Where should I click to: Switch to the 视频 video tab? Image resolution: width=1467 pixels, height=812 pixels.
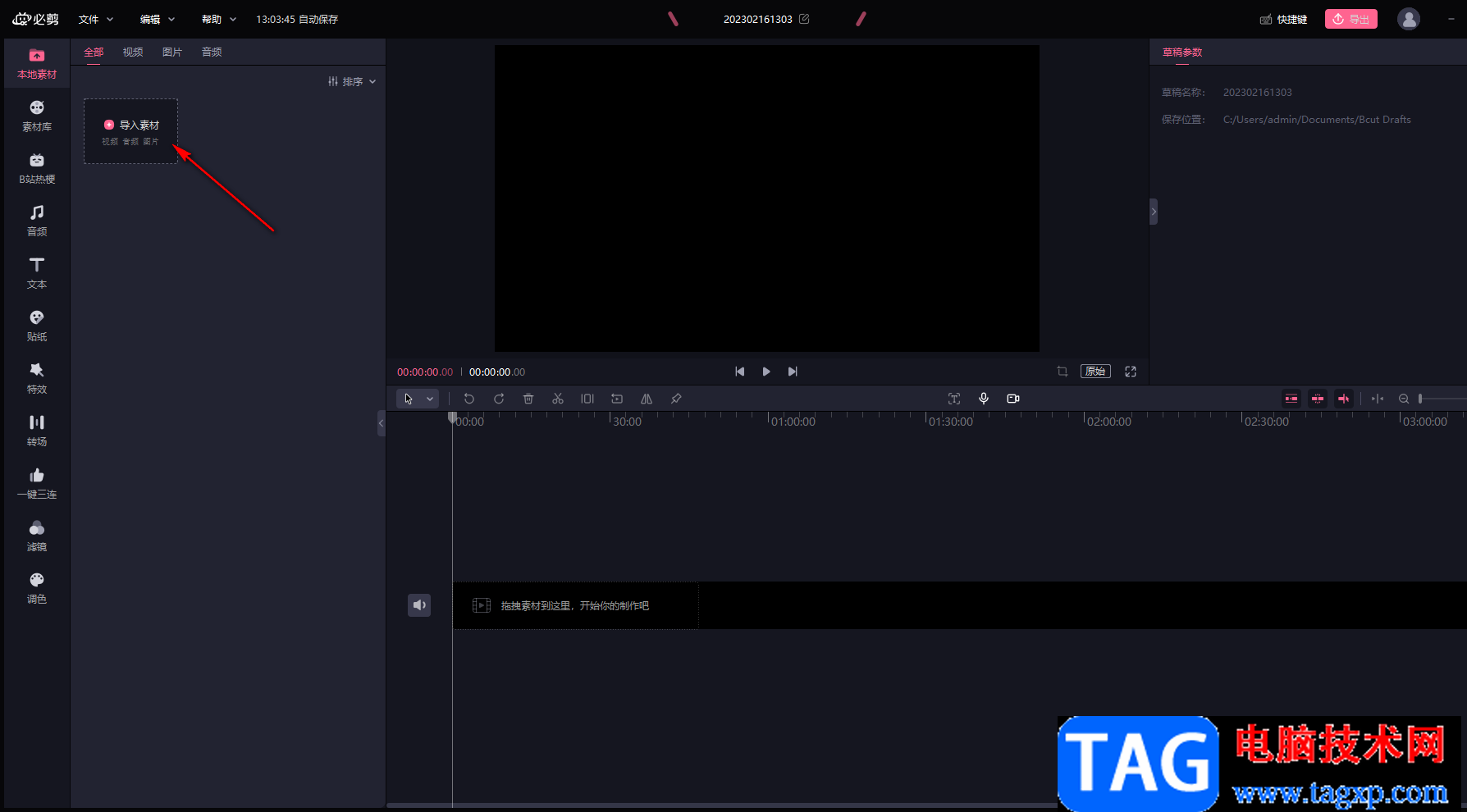pyautogui.click(x=133, y=52)
